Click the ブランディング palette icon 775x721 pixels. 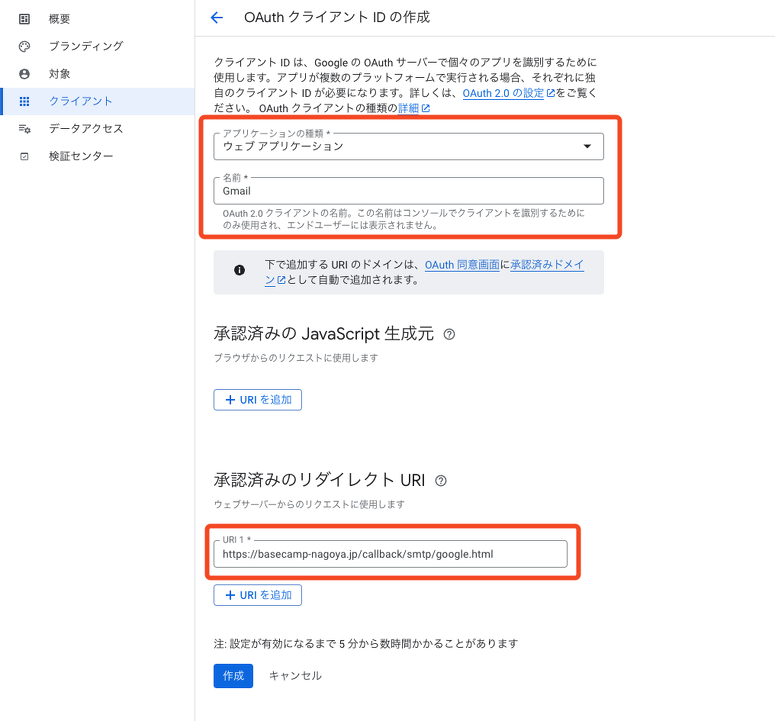(x=25, y=46)
